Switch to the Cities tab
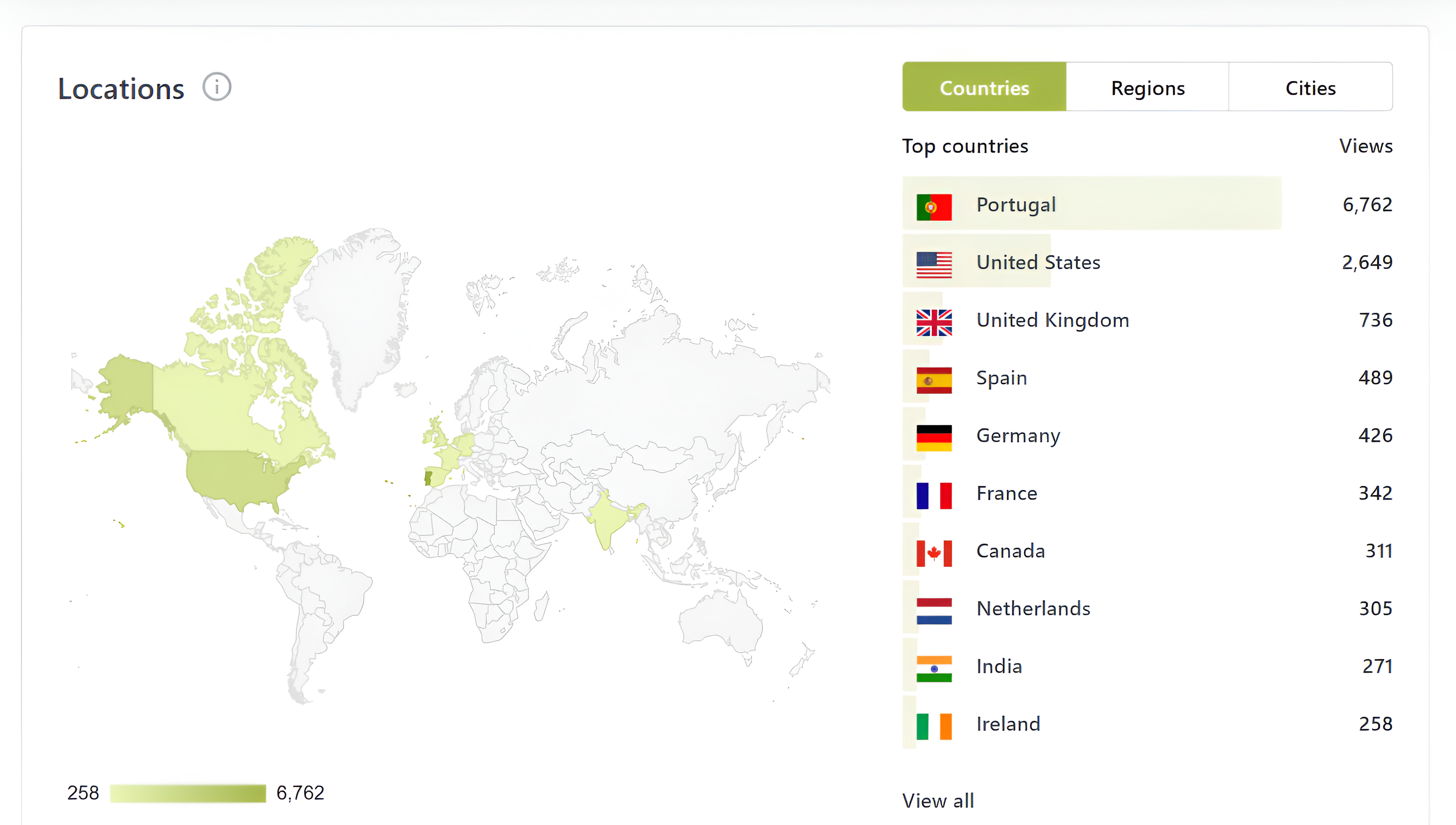Viewport: 1456px width, 825px height. coord(1310,88)
